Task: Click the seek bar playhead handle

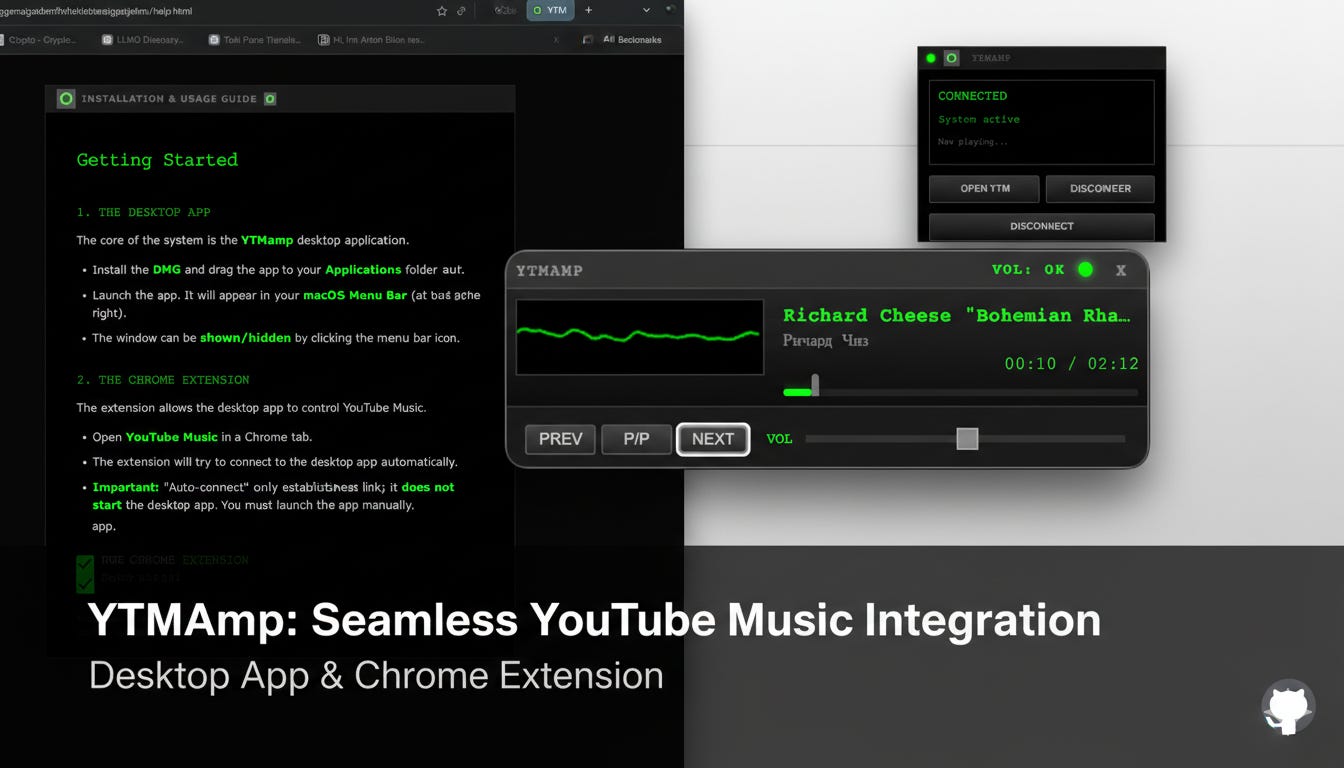Action: tap(815, 385)
